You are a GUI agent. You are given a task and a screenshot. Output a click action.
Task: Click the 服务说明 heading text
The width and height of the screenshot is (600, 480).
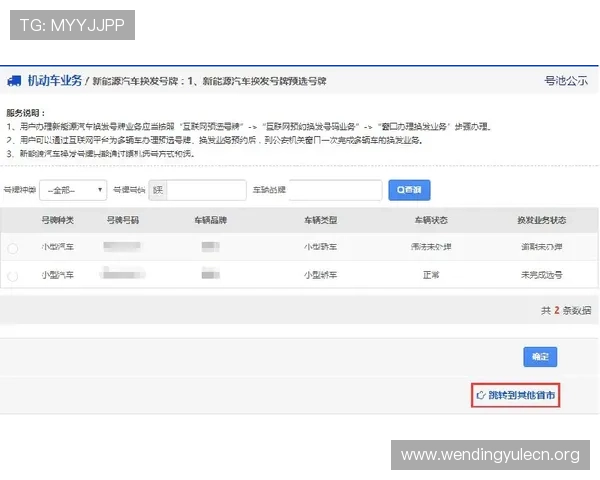26,113
